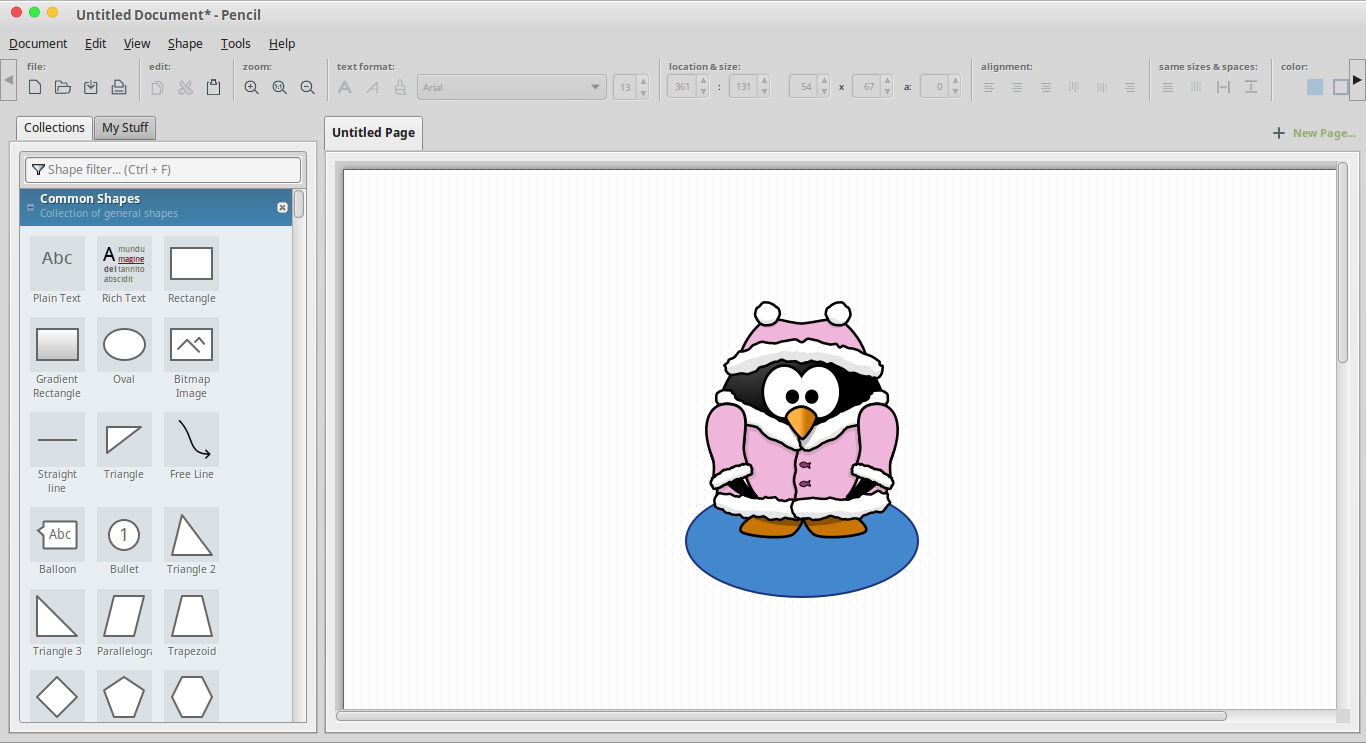Collapse the Common Shapes collection
The height and width of the screenshot is (743, 1366).
pos(30,208)
